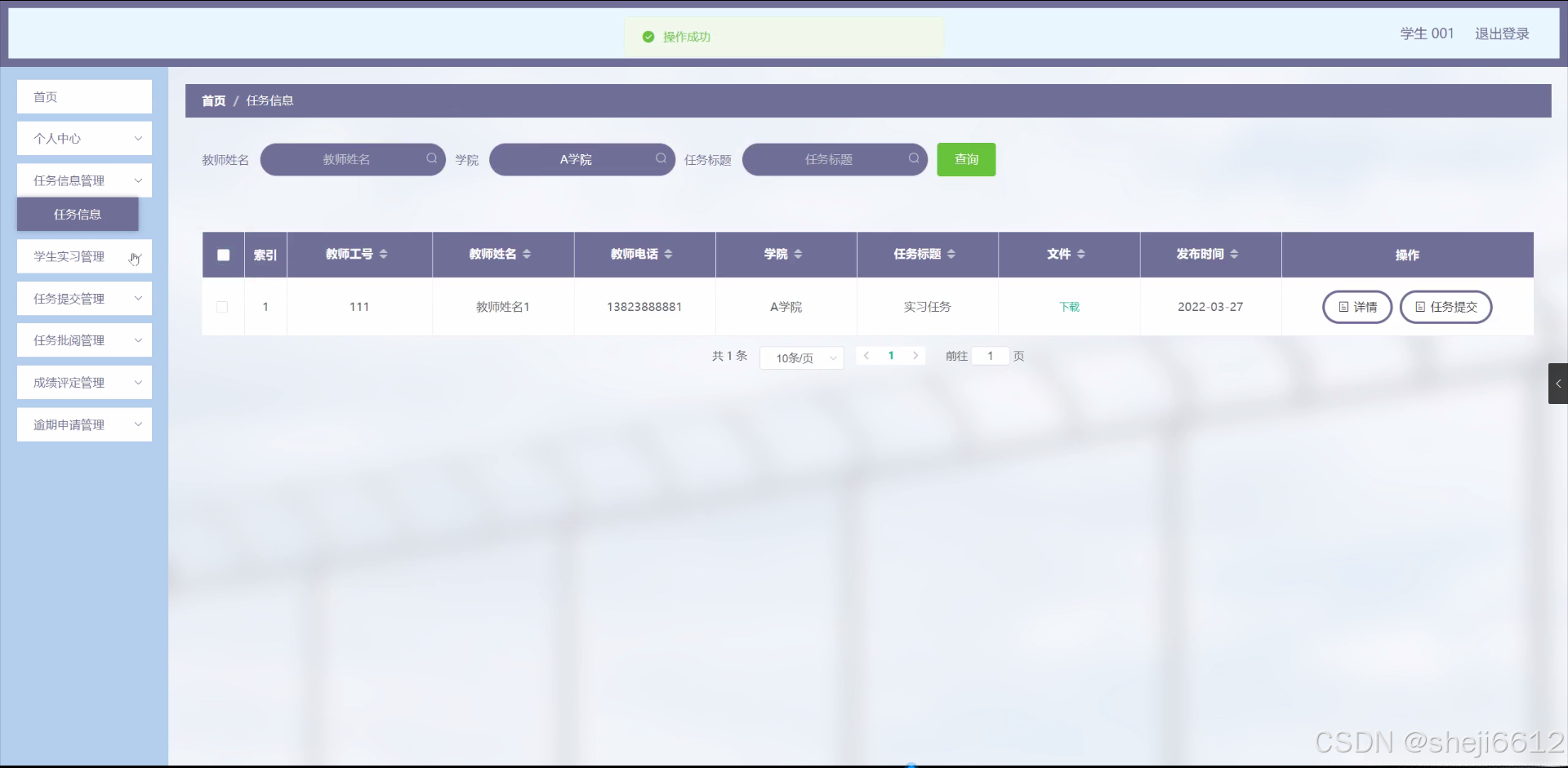Click the 下载 file download link
Screen dimensions: 1568x768
[1069, 307]
